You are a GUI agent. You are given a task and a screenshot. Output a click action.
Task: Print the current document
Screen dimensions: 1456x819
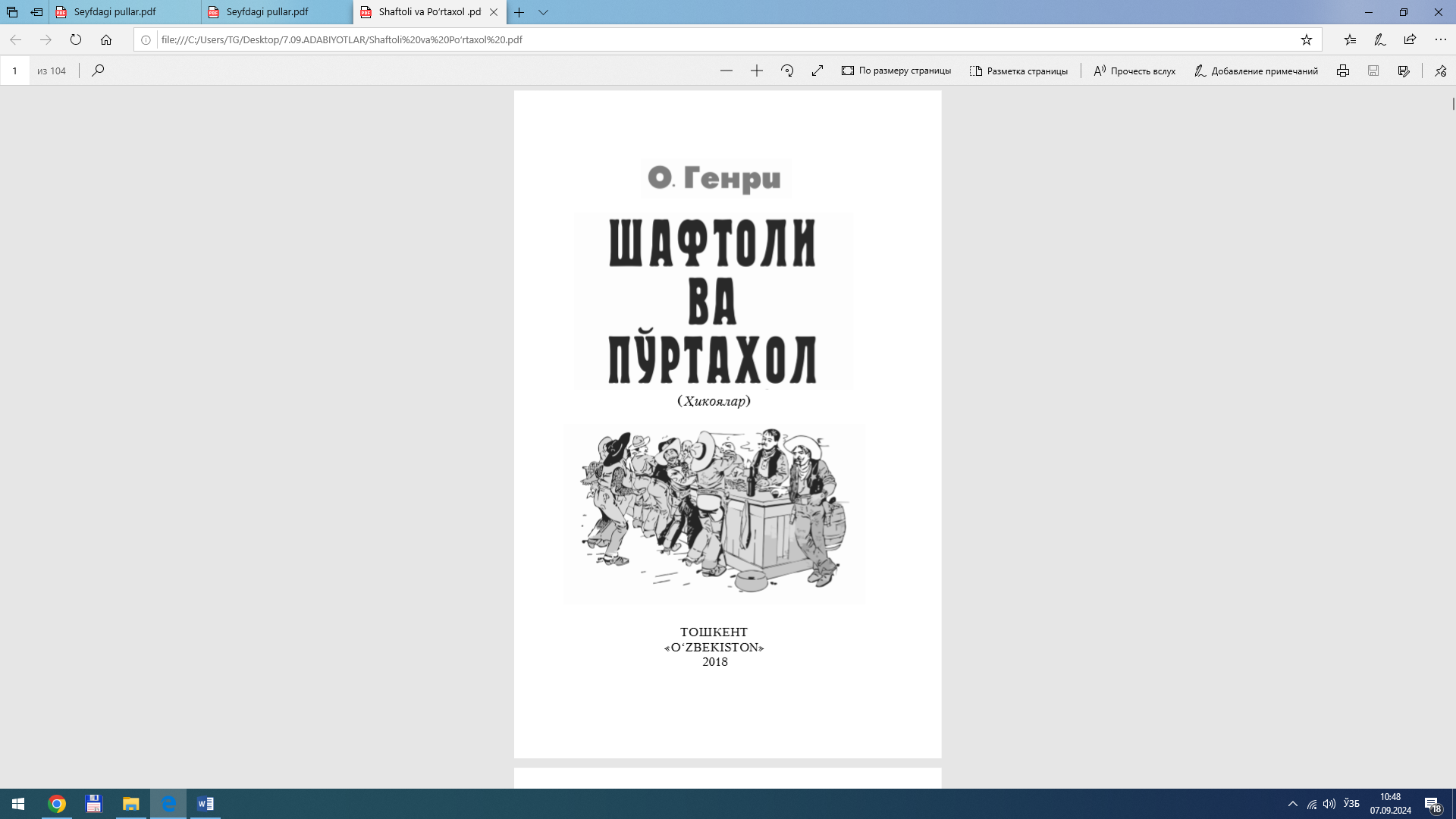1343,71
